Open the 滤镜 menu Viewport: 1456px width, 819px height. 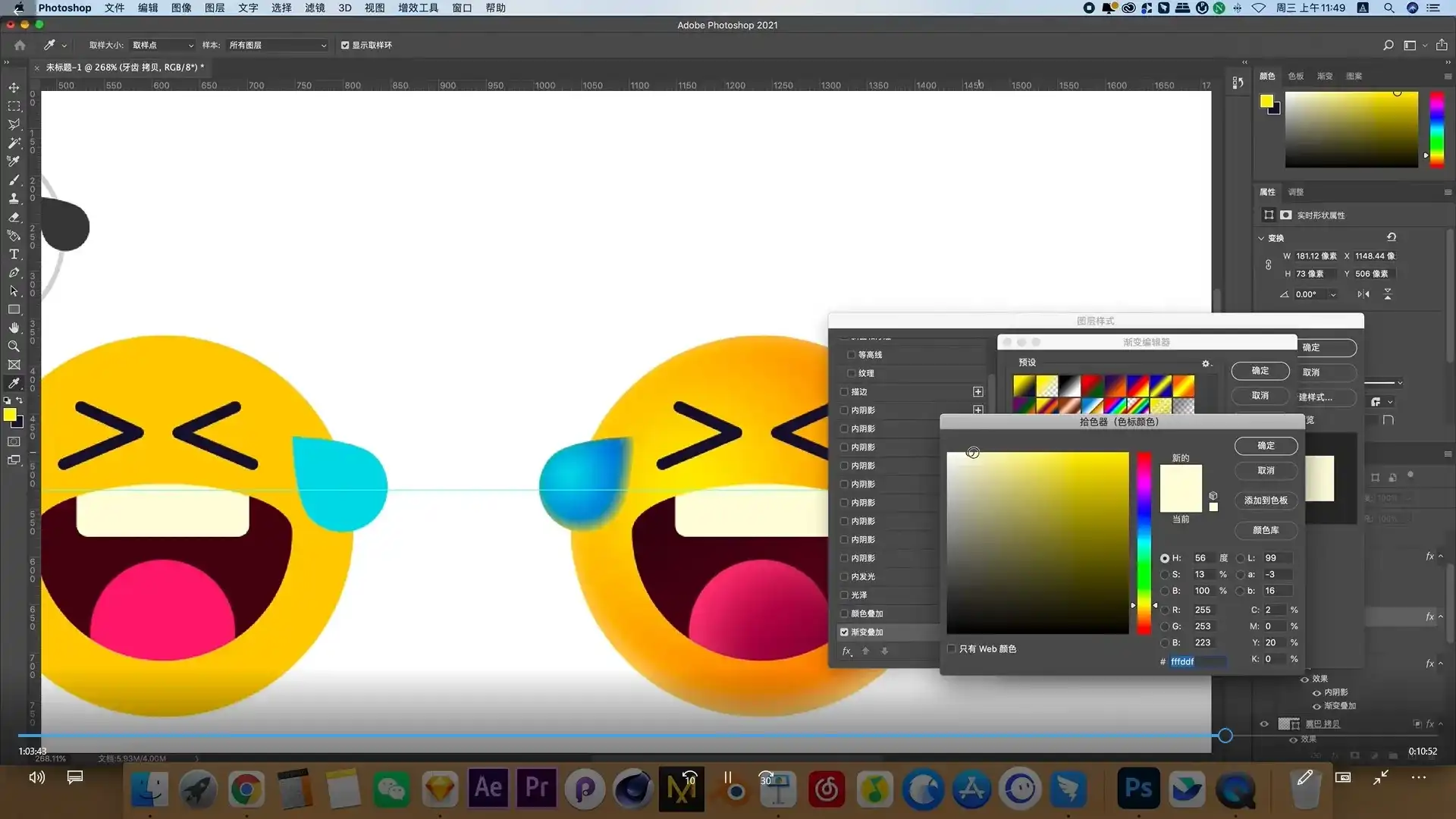[x=315, y=8]
